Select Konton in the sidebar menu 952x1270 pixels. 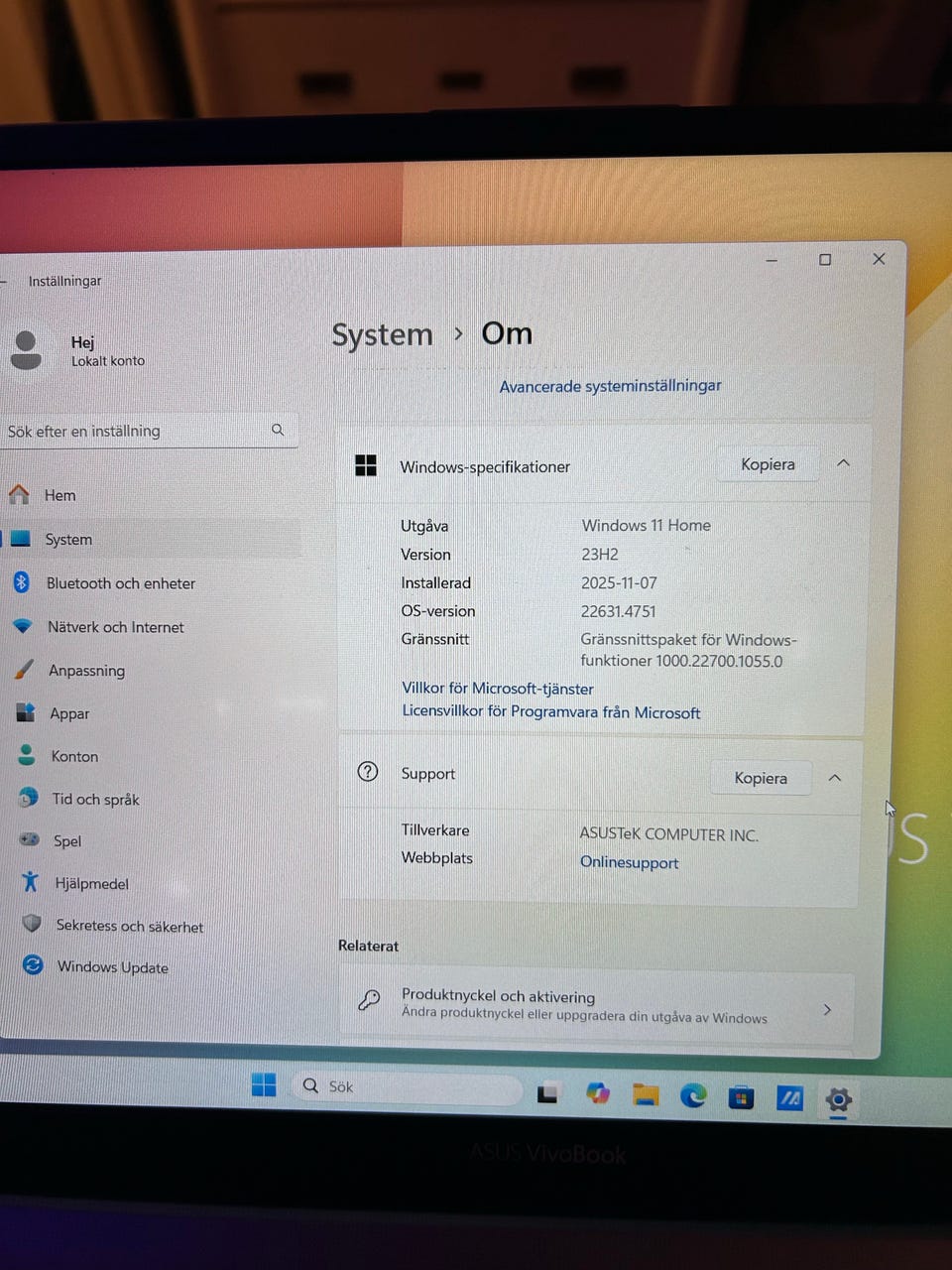tap(74, 756)
